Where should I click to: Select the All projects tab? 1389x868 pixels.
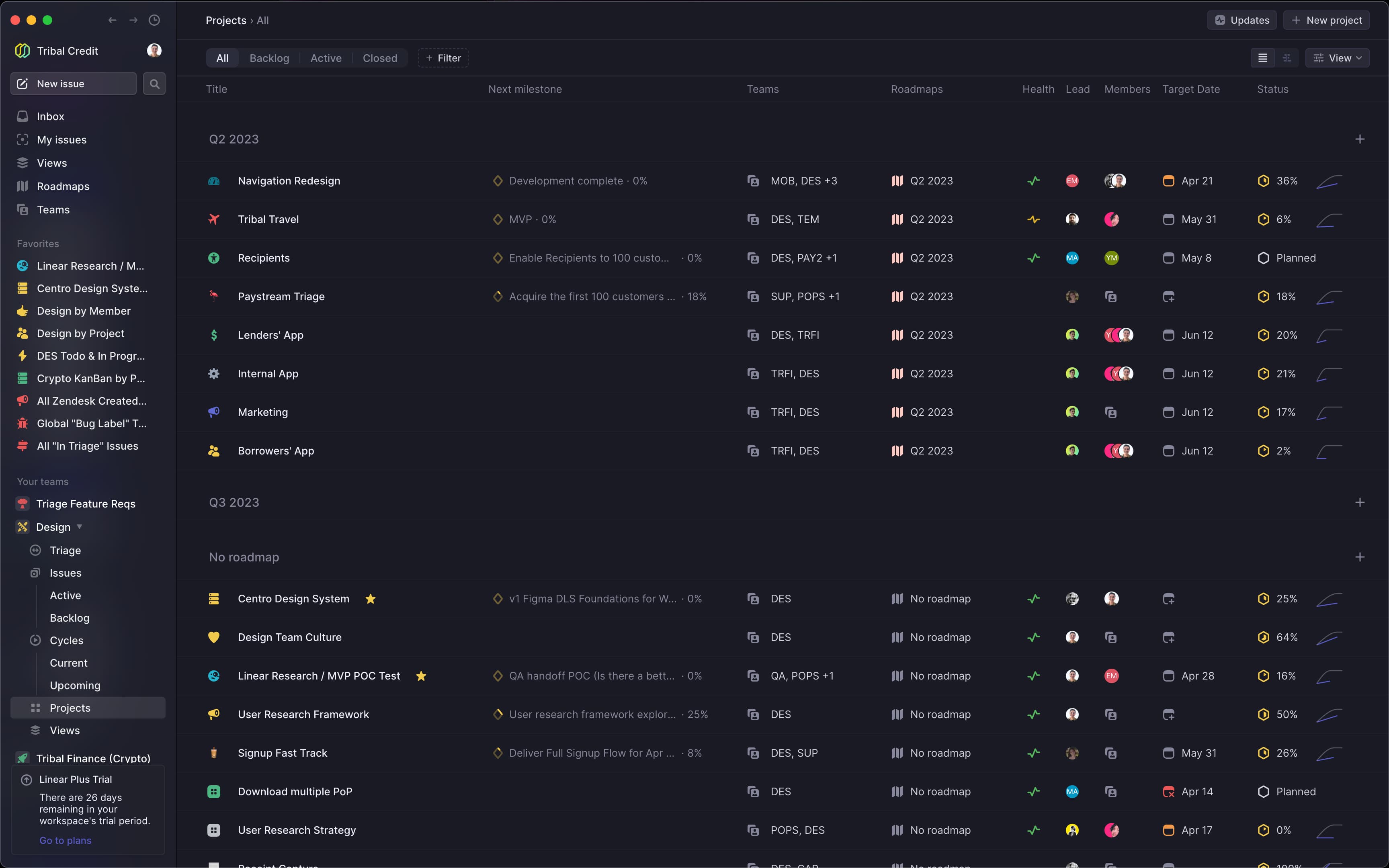(x=222, y=58)
